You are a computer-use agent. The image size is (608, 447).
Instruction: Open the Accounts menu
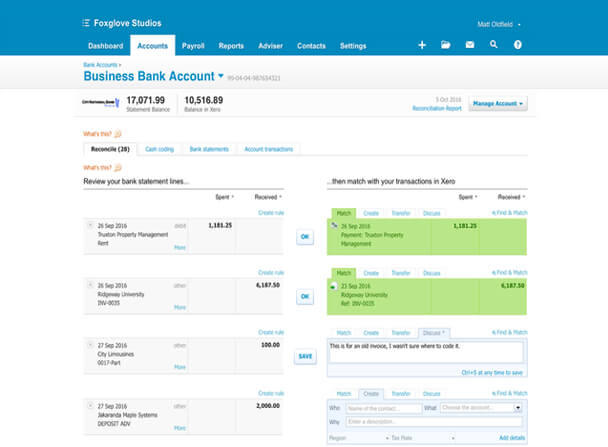pyautogui.click(x=152, y=46)
